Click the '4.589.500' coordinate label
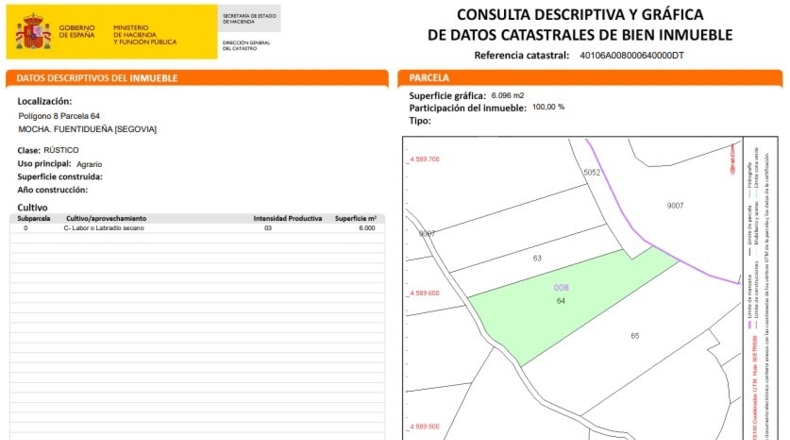790x440 pixels. coord(424,427)
